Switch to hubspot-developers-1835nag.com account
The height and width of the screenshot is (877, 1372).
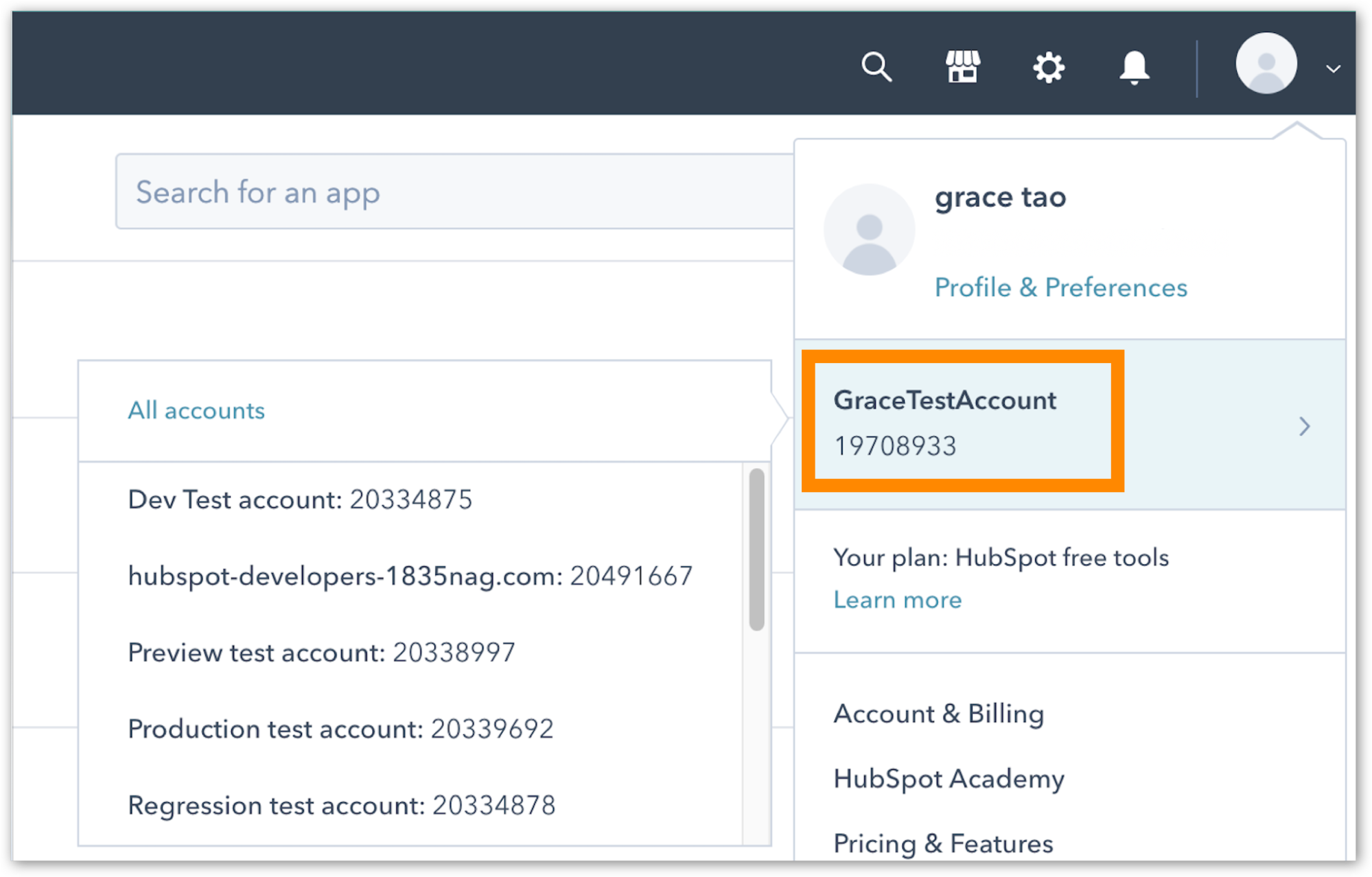[x=410, y=576]
